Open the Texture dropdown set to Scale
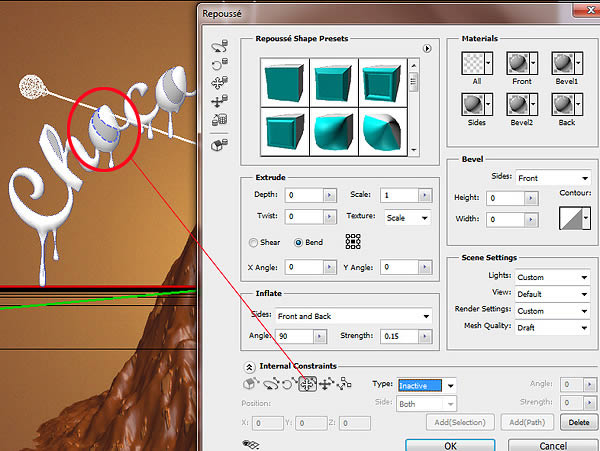Viewport: 600px width, 451px height. click(x=407, y=218)
